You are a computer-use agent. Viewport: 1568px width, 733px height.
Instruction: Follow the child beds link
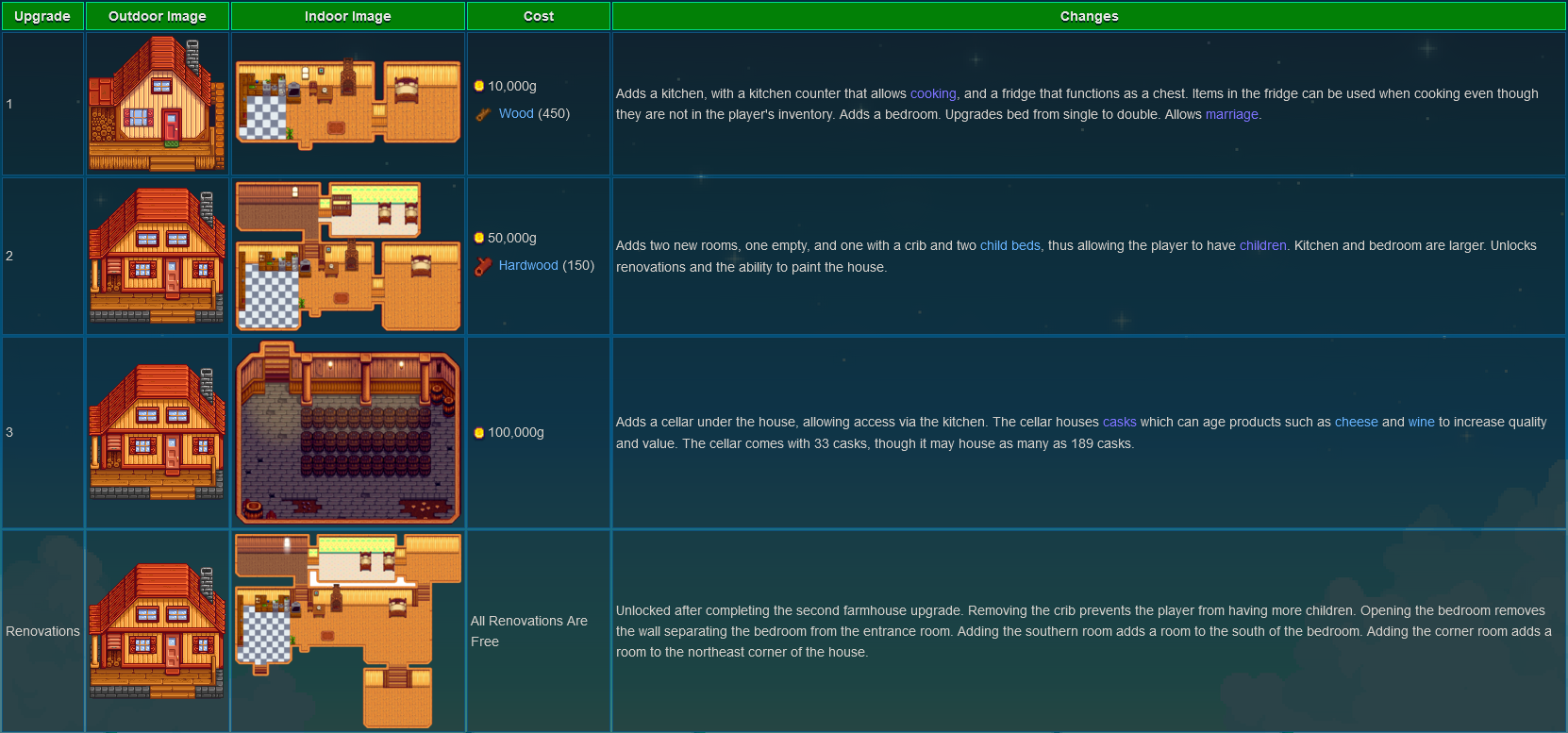(1010, 245)
